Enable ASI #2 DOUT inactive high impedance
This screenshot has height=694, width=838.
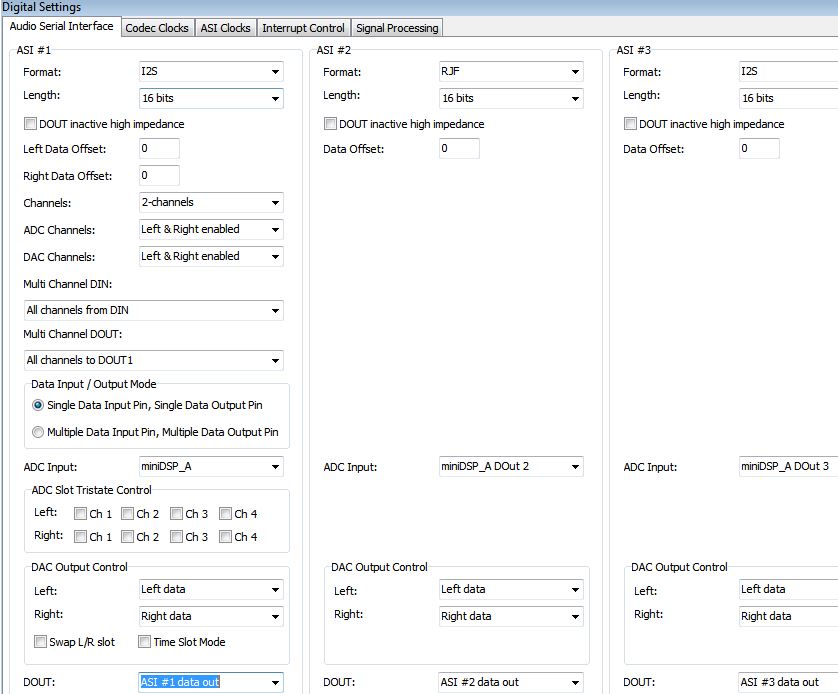point(330,124)
